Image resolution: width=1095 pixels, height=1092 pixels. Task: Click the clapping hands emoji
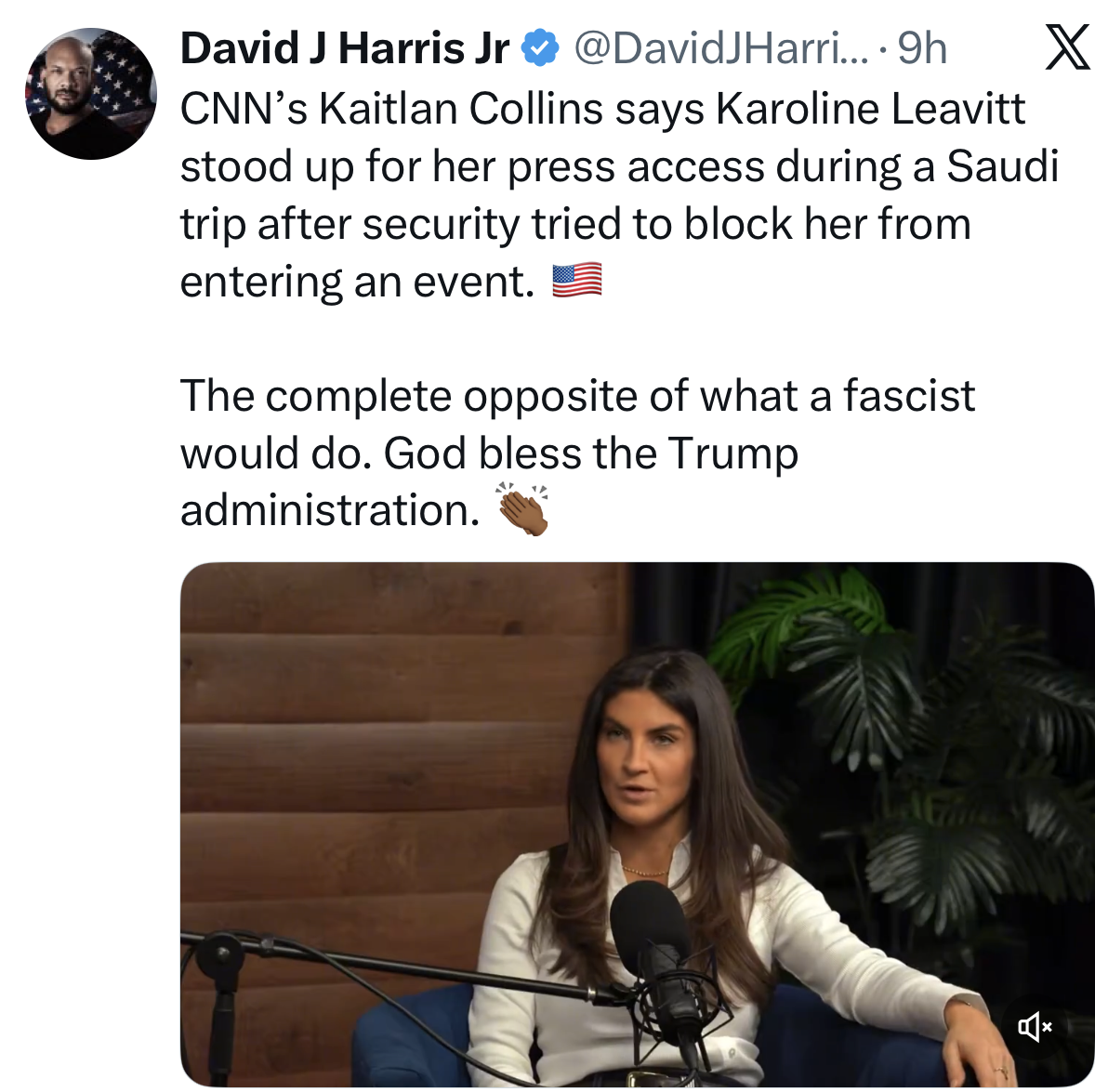[x=523, y=509]
